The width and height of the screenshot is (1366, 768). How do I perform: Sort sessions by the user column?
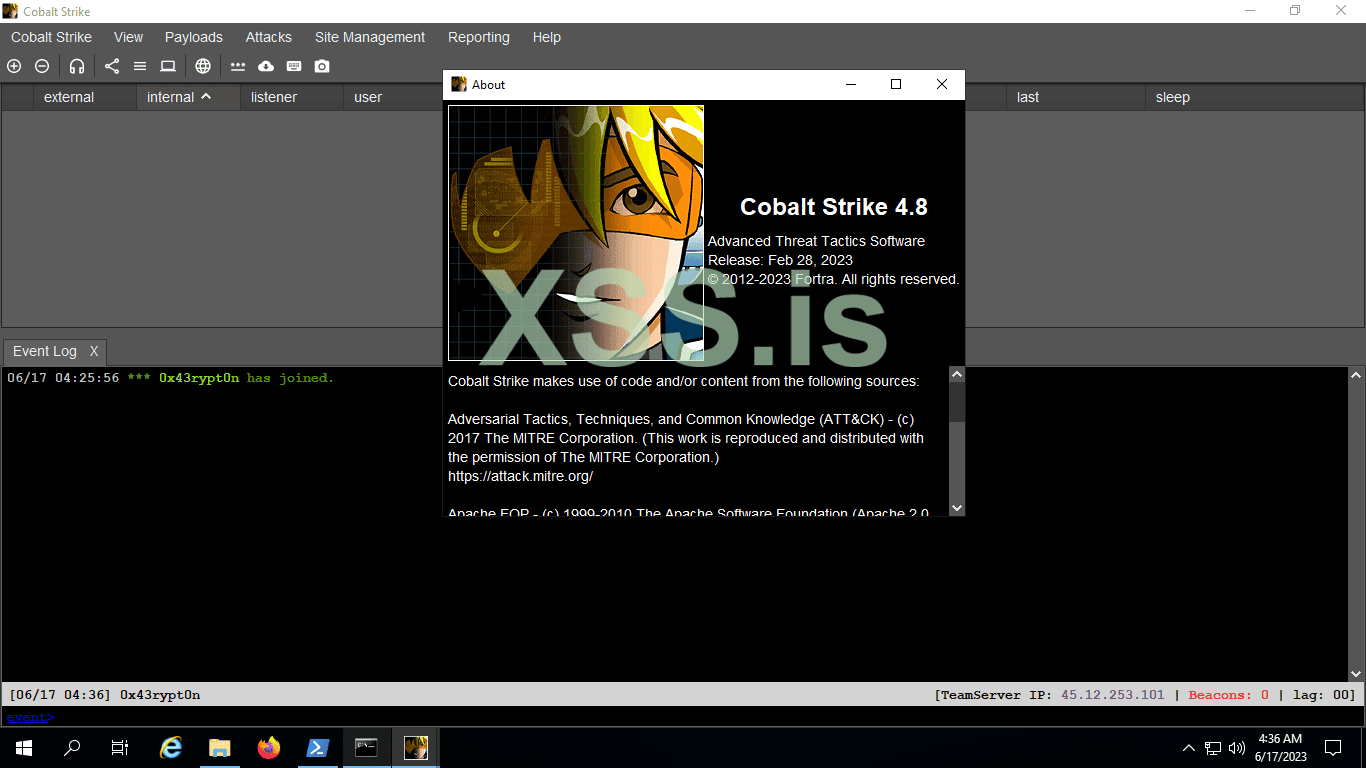(x=393, y=97)
